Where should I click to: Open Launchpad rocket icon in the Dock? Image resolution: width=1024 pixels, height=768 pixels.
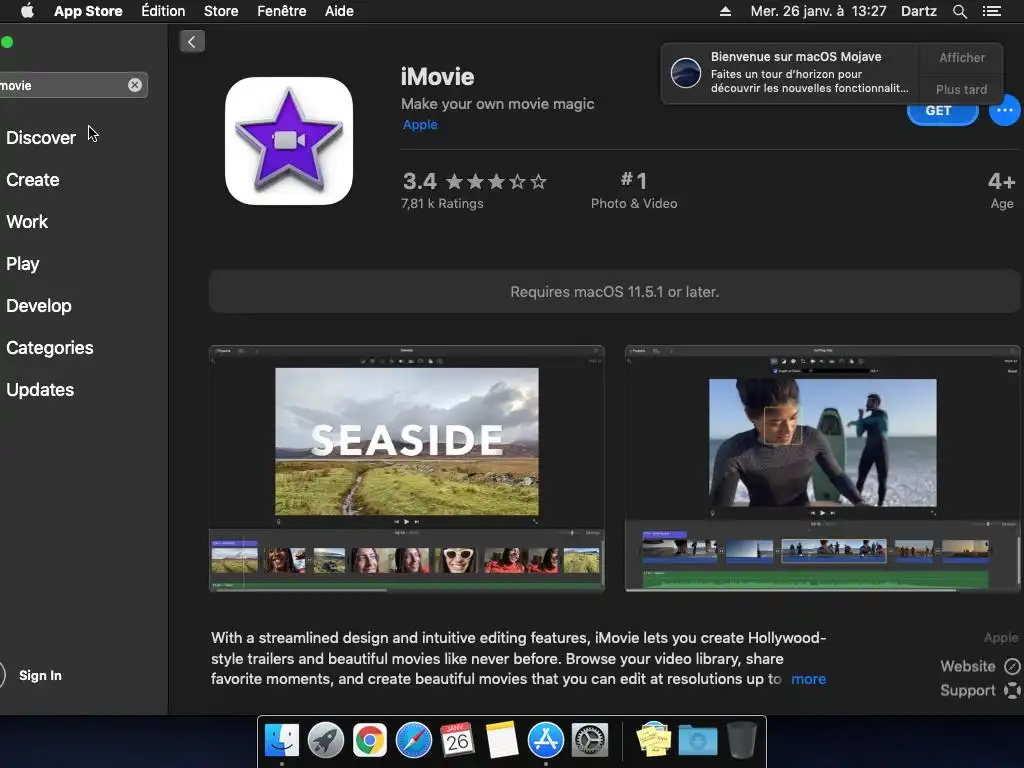point(325,740)
